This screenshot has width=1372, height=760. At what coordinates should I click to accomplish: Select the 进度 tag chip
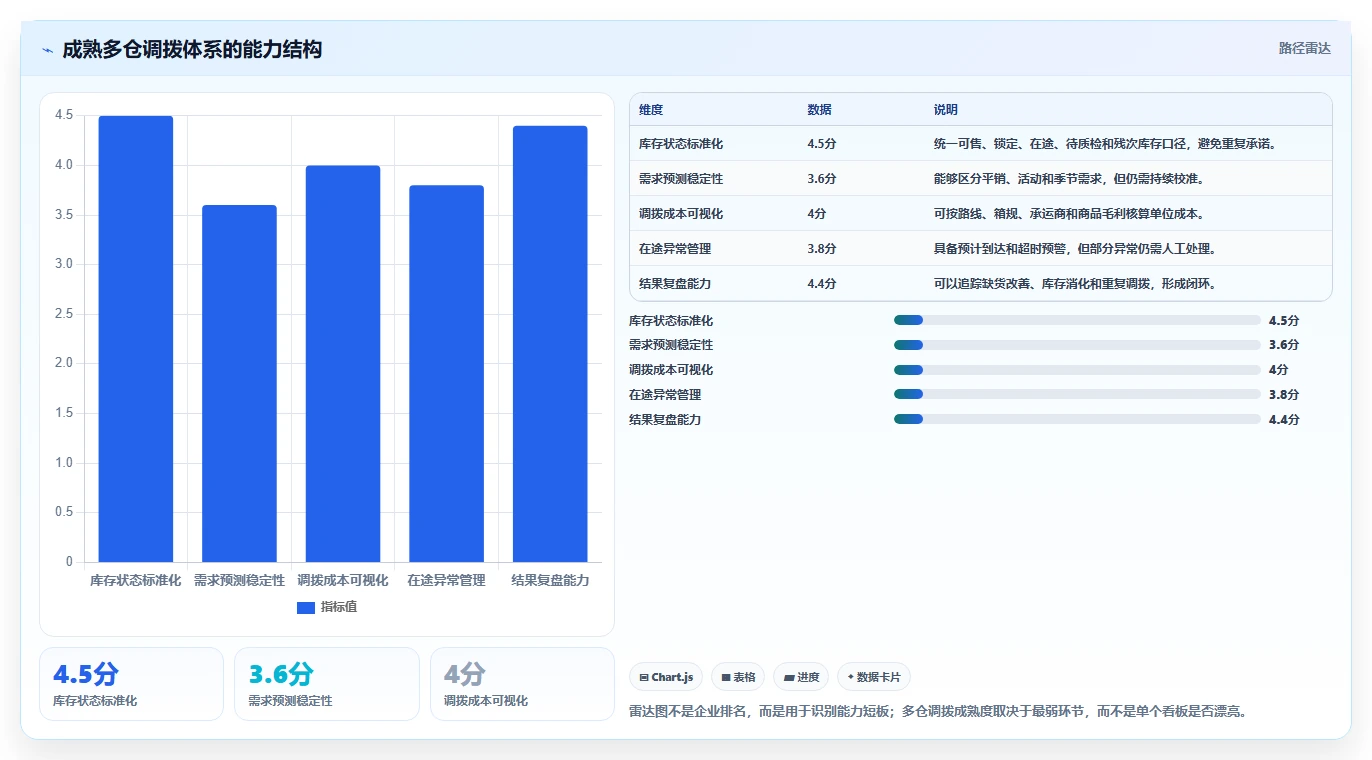click(x=801, y=677)
